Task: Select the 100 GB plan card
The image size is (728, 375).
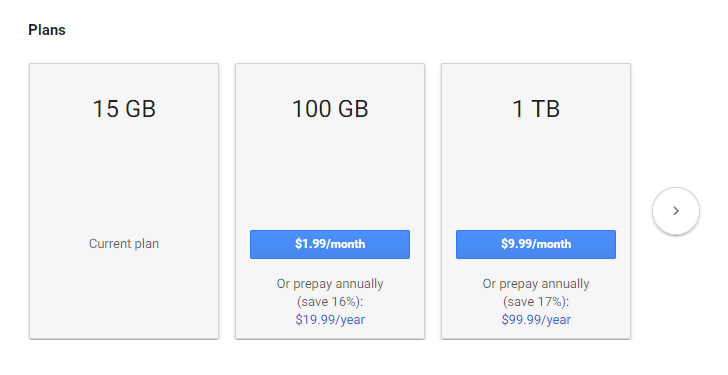Action: tap(330, 201)
